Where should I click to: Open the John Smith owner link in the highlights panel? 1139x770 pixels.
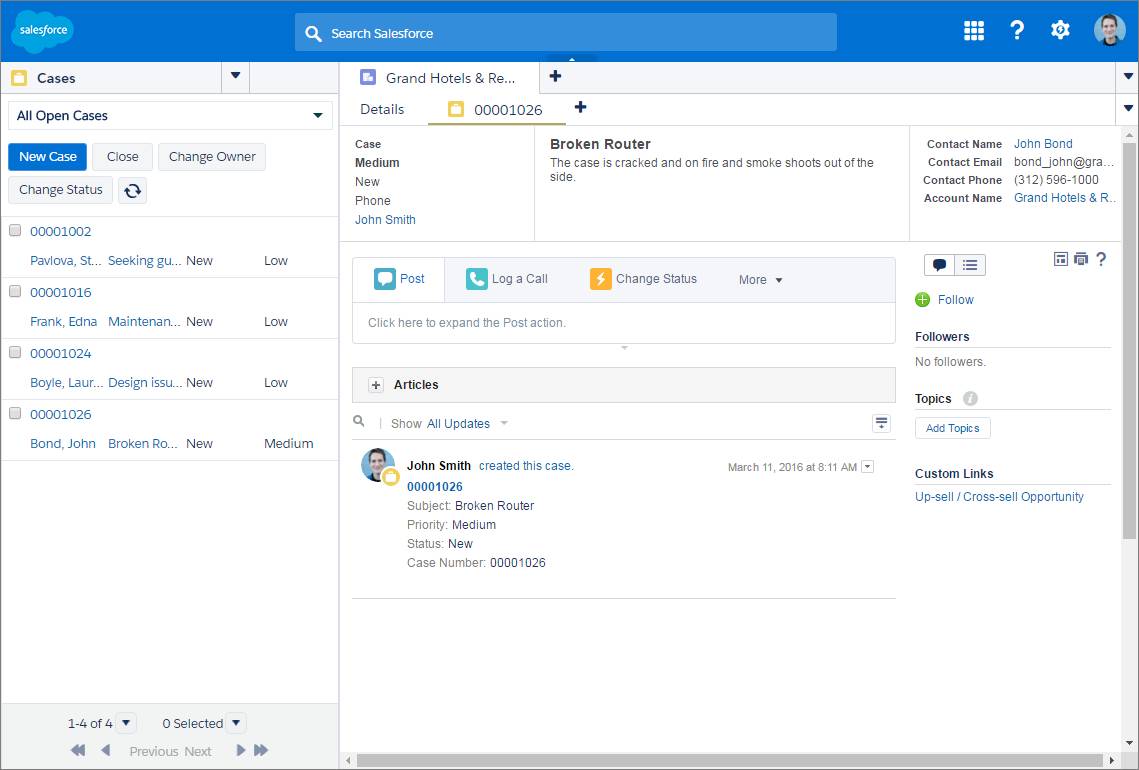[x=385, y=219]
